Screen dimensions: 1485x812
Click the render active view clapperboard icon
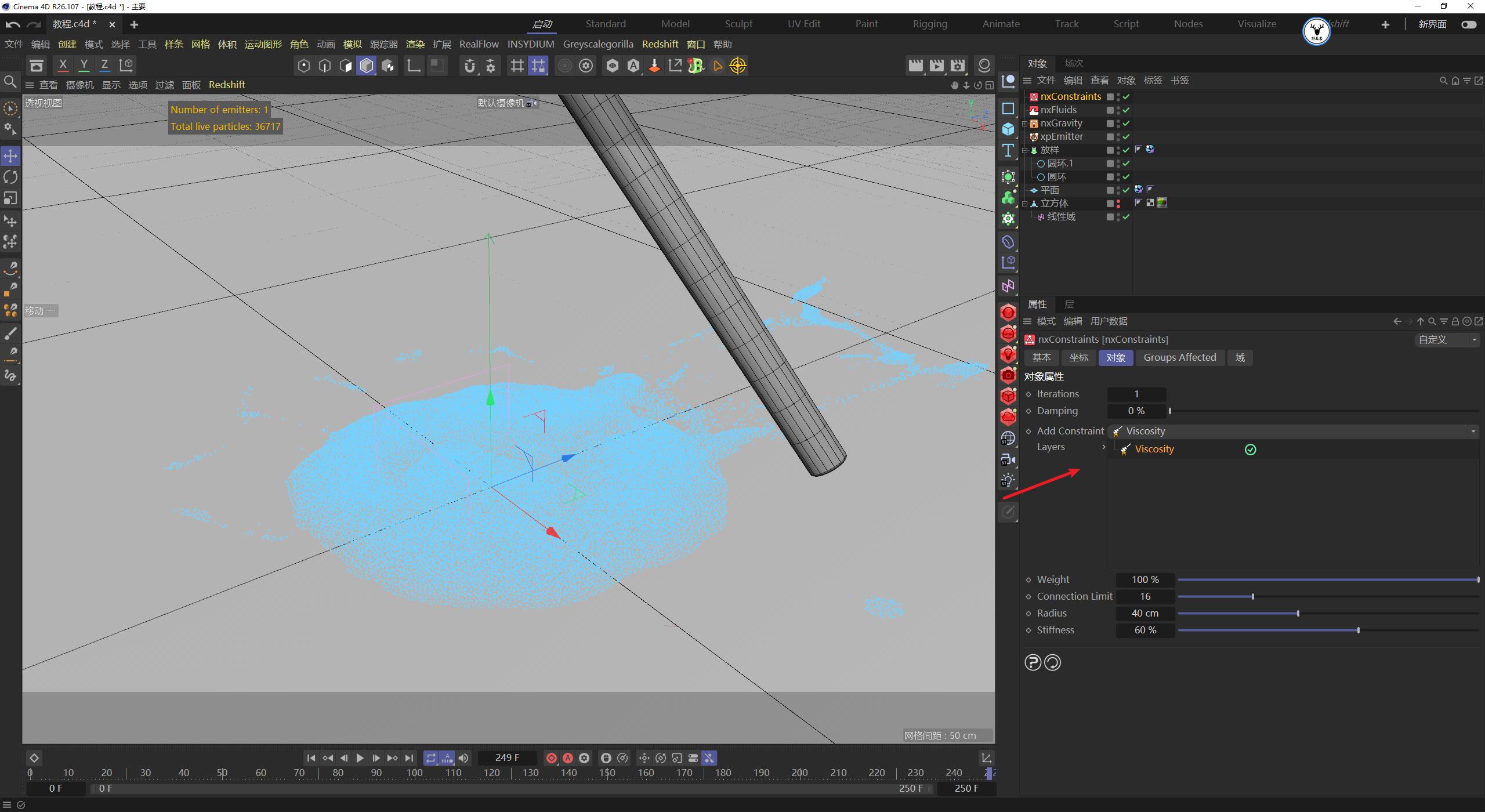click(x=915, y=65)
